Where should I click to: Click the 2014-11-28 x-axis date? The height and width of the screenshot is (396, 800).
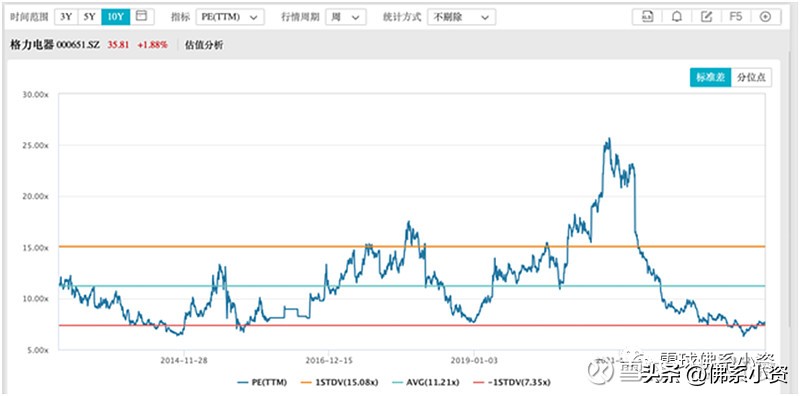183,360
